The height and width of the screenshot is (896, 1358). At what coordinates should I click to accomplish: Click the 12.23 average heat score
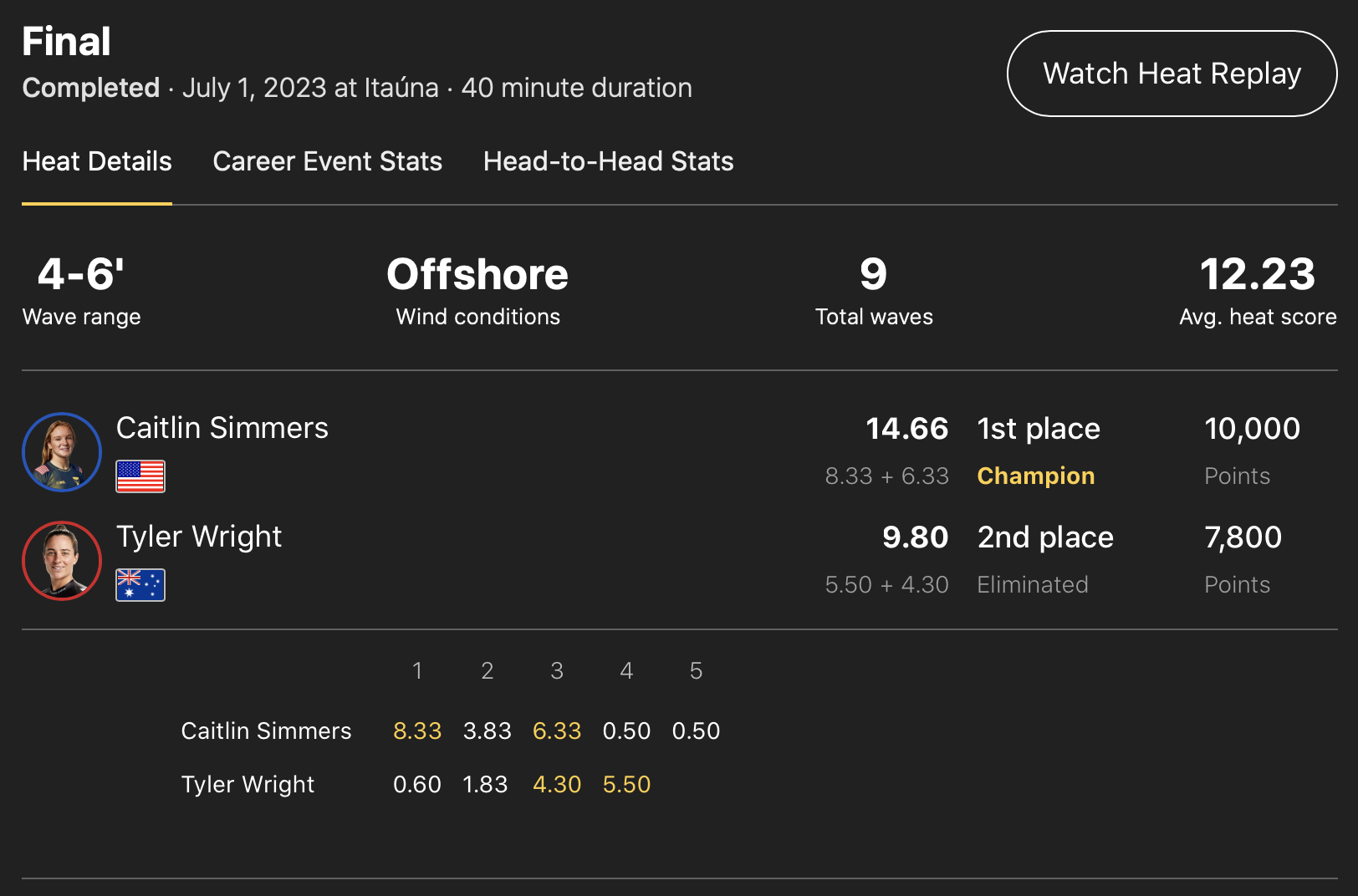coord(1257,275)
